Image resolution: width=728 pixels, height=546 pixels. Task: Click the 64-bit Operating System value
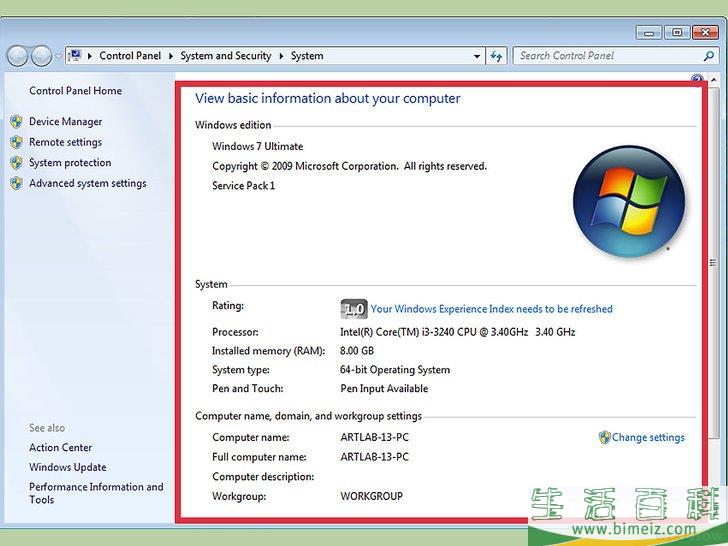[x=395, y=370]
